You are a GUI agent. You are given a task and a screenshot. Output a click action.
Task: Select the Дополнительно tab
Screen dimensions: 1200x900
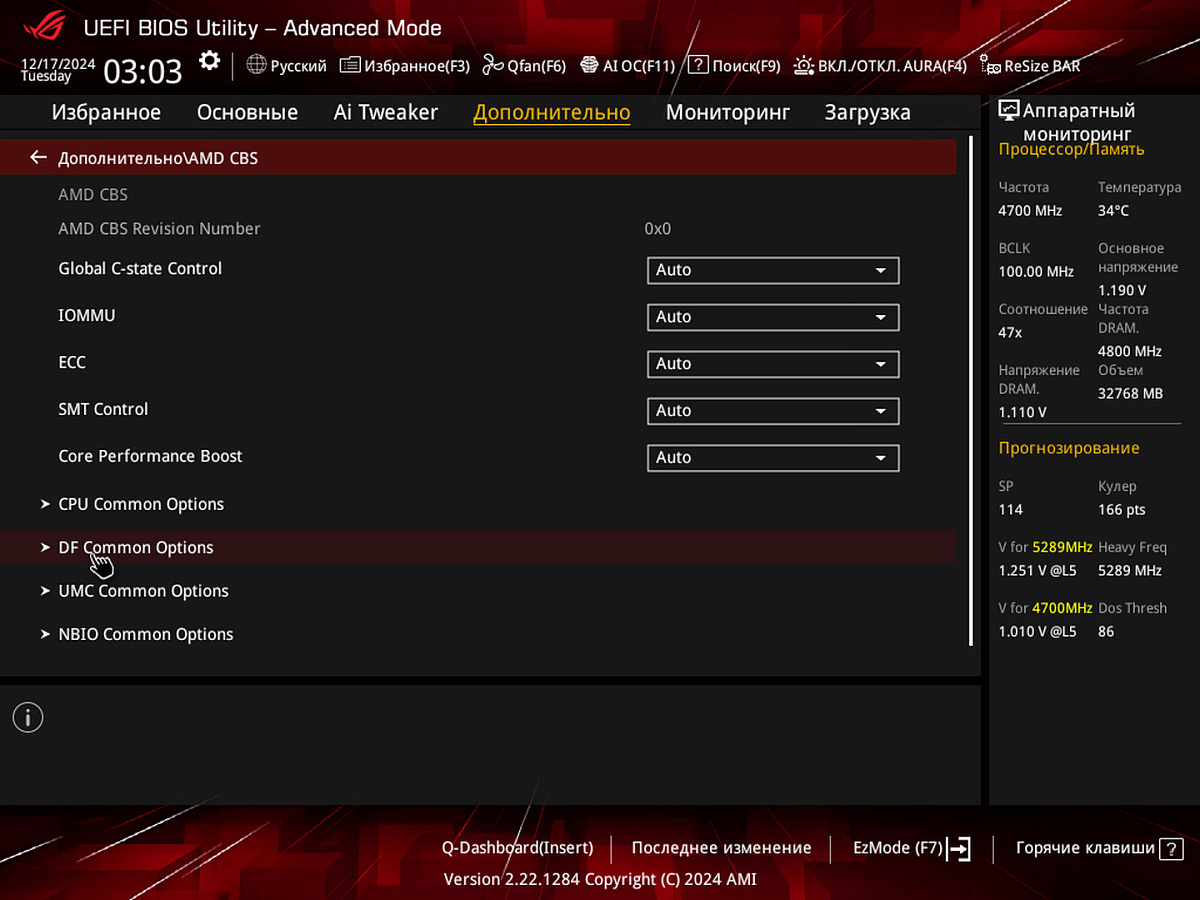point(552,112)
